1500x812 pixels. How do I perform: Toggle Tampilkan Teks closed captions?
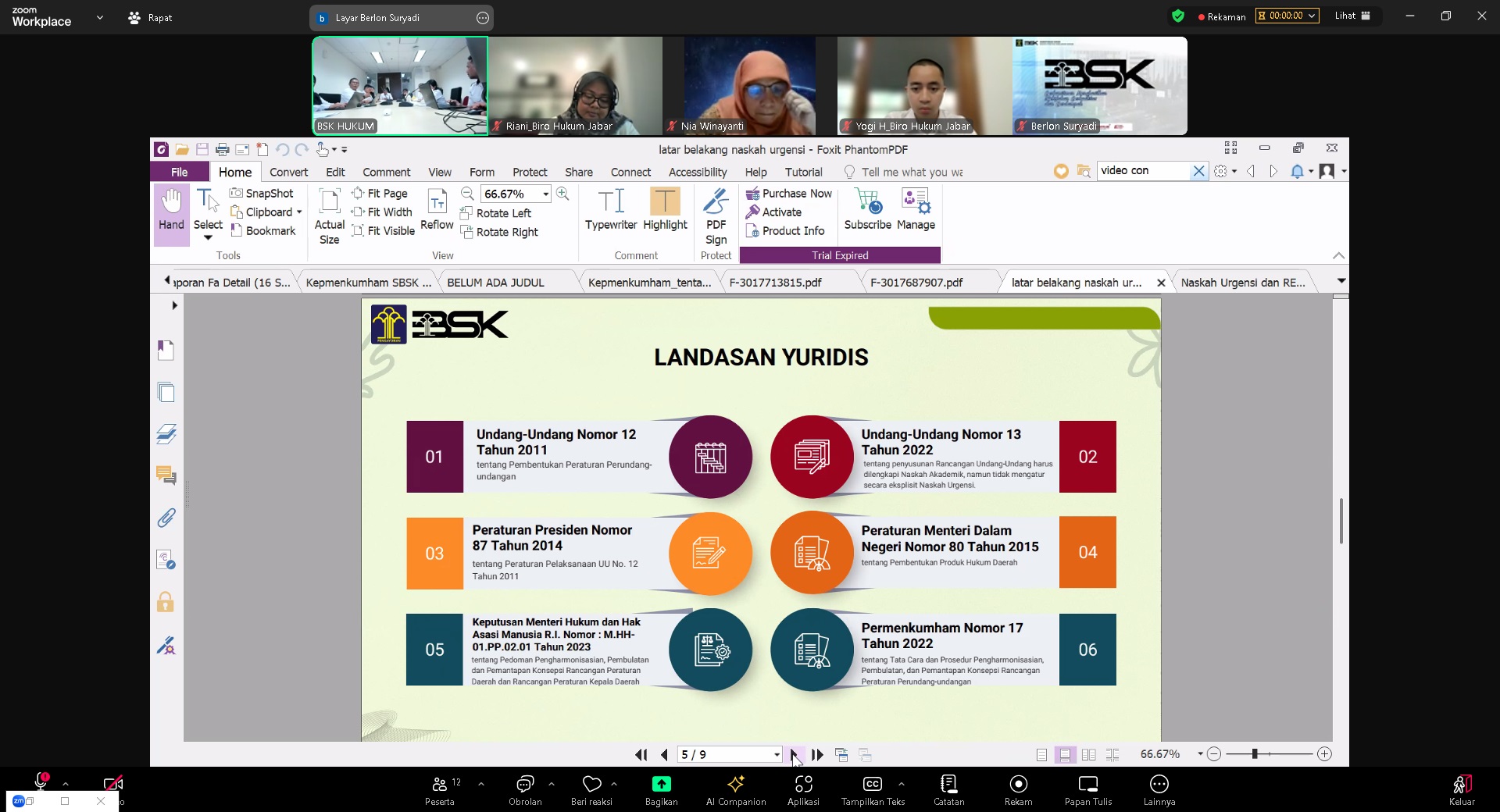tap(873, 789)
